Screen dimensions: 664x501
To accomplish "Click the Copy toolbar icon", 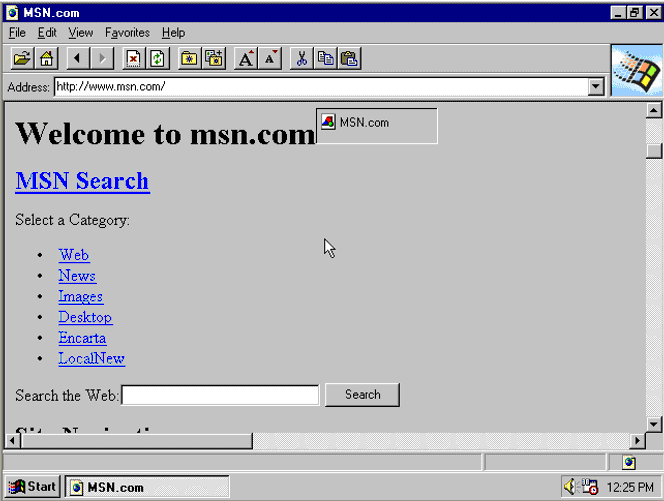I will 326,58.
